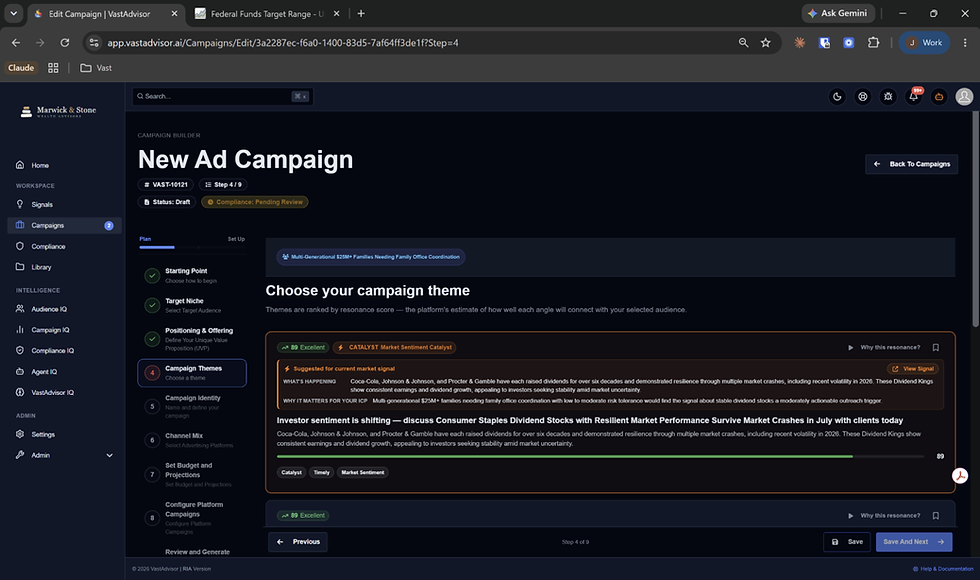980x580 pixels.
Task: Bookmark this page with the star
Action: pos(766,42)
